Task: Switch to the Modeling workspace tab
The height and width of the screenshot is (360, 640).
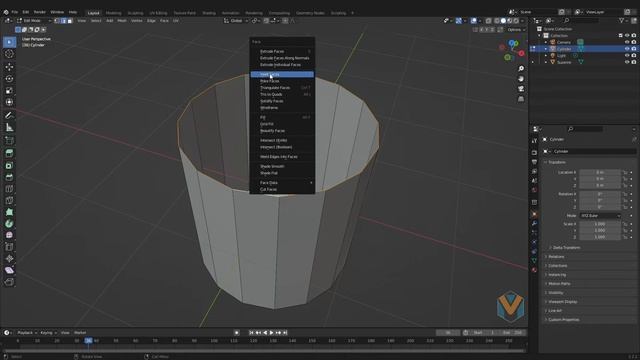Action: (113, 13)
